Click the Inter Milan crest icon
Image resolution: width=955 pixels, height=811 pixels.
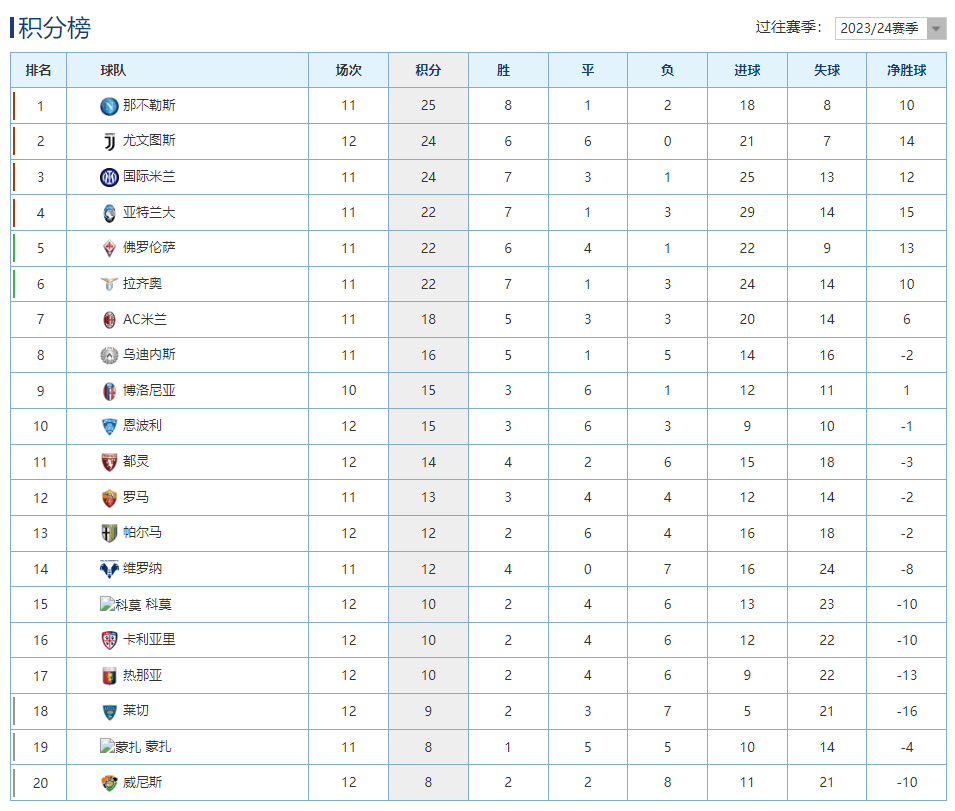[109, 177]
